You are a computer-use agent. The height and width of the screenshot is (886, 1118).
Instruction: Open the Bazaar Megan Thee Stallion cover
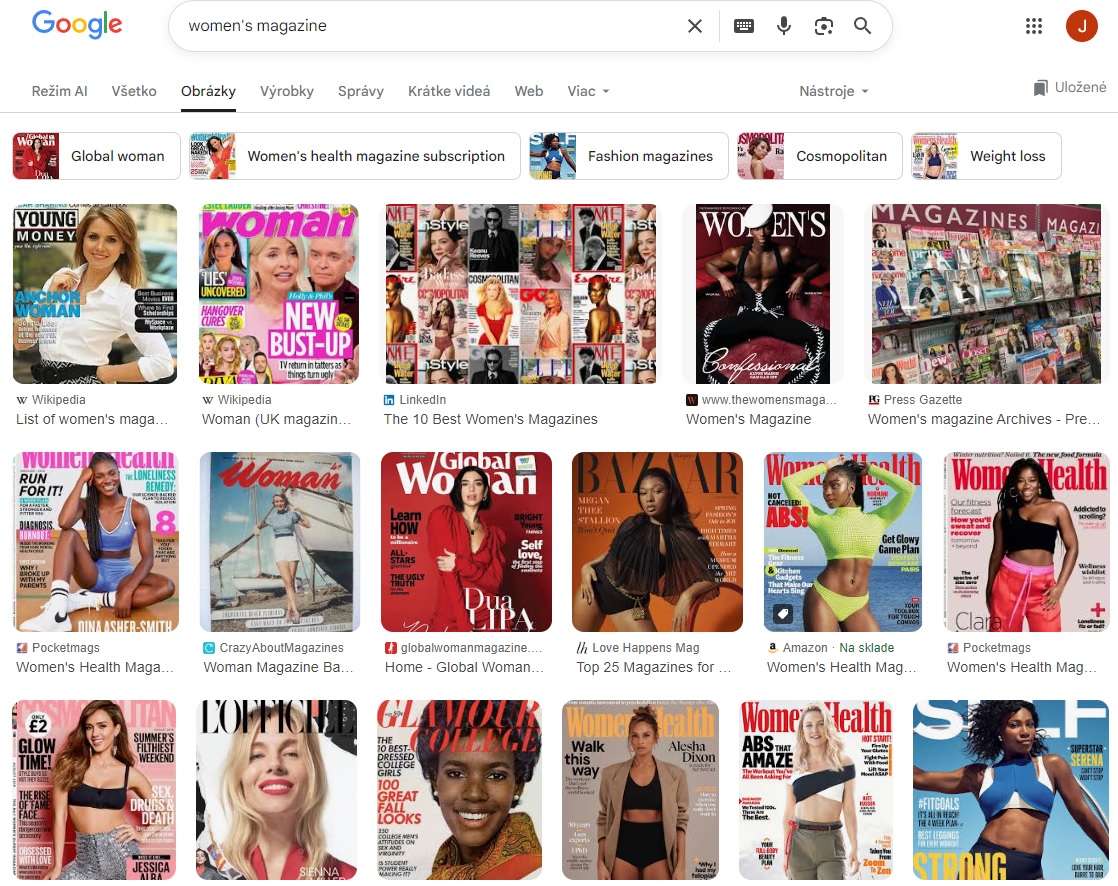(x=657, y=542)
